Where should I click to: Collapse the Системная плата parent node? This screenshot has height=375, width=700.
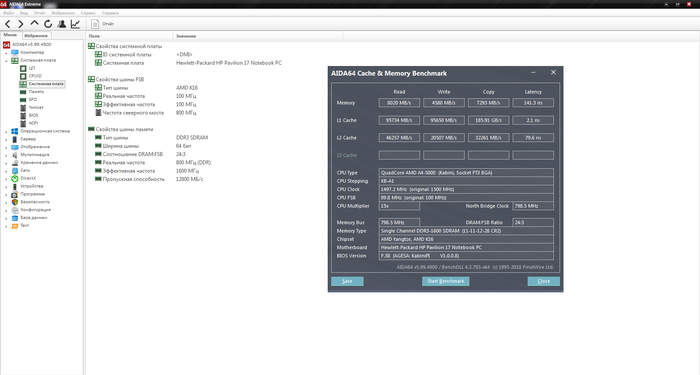6,60
